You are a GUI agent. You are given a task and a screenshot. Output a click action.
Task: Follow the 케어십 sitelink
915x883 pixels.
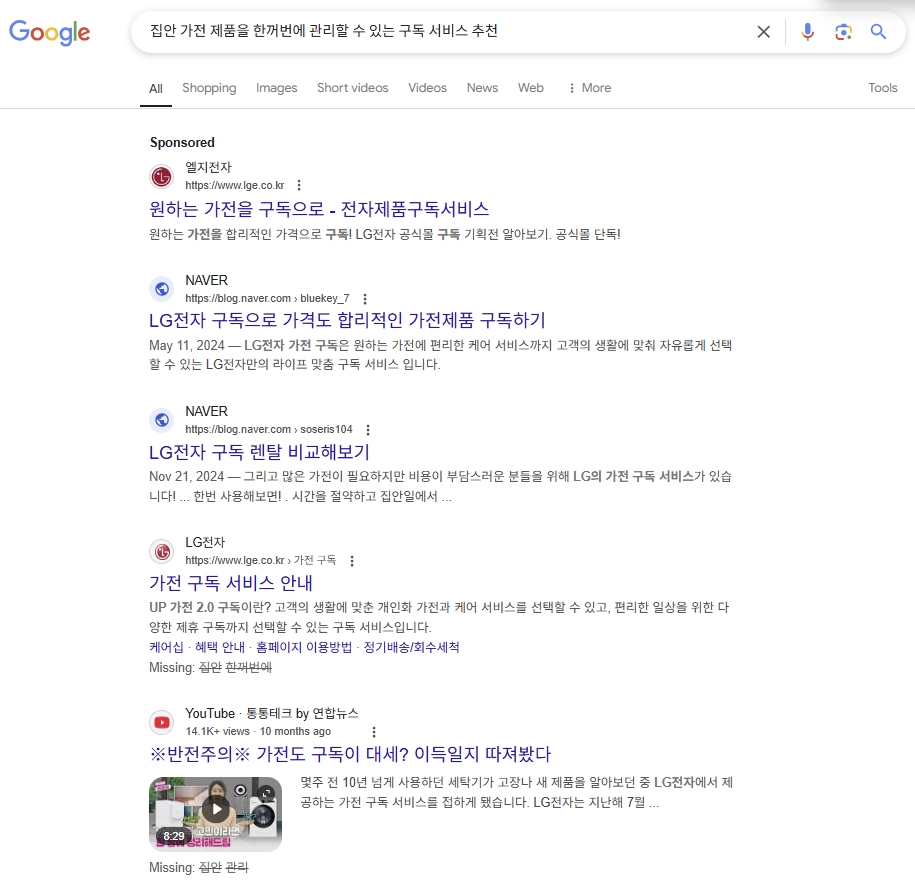166,647
